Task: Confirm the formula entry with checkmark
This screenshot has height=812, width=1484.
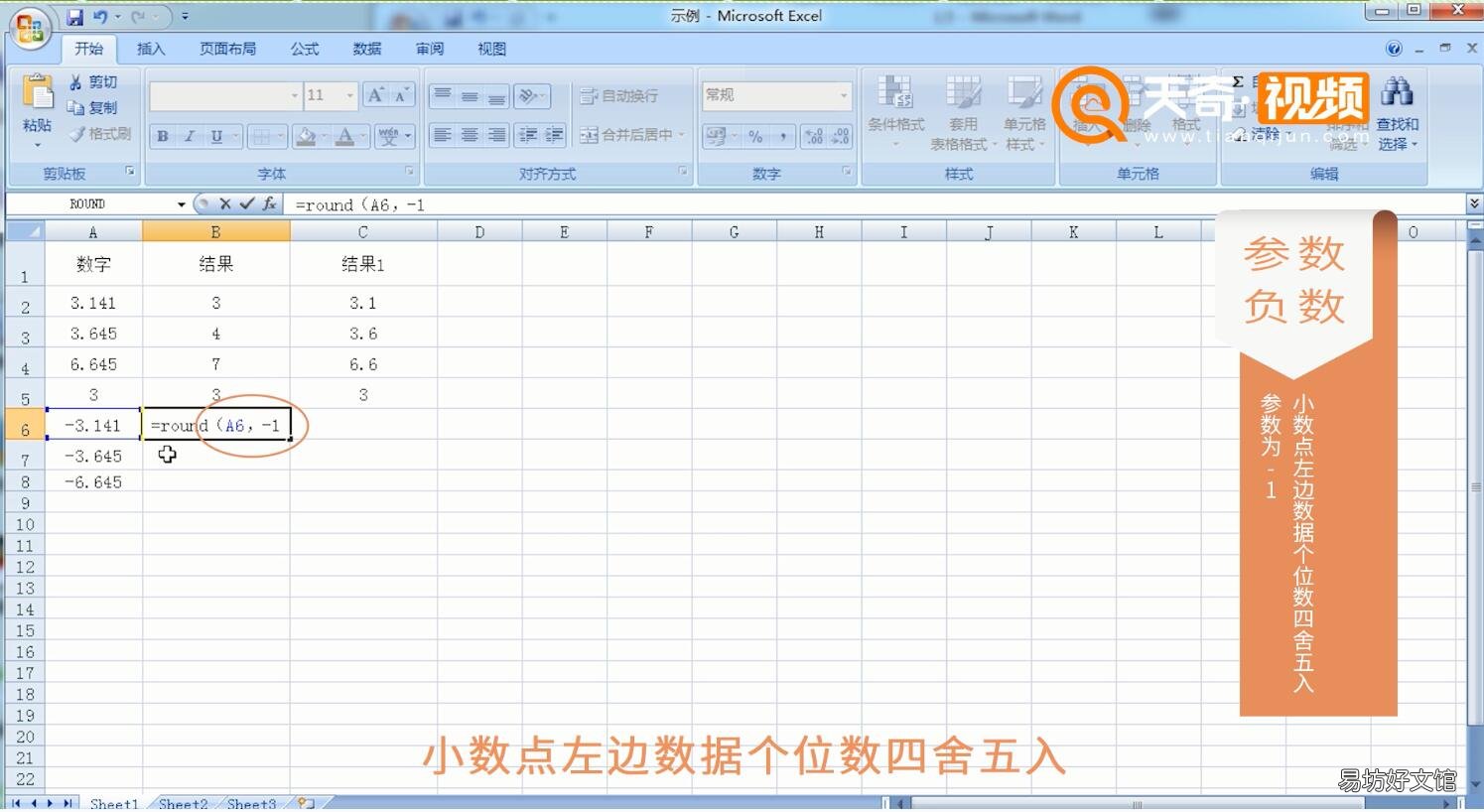Action: point(247,203)
